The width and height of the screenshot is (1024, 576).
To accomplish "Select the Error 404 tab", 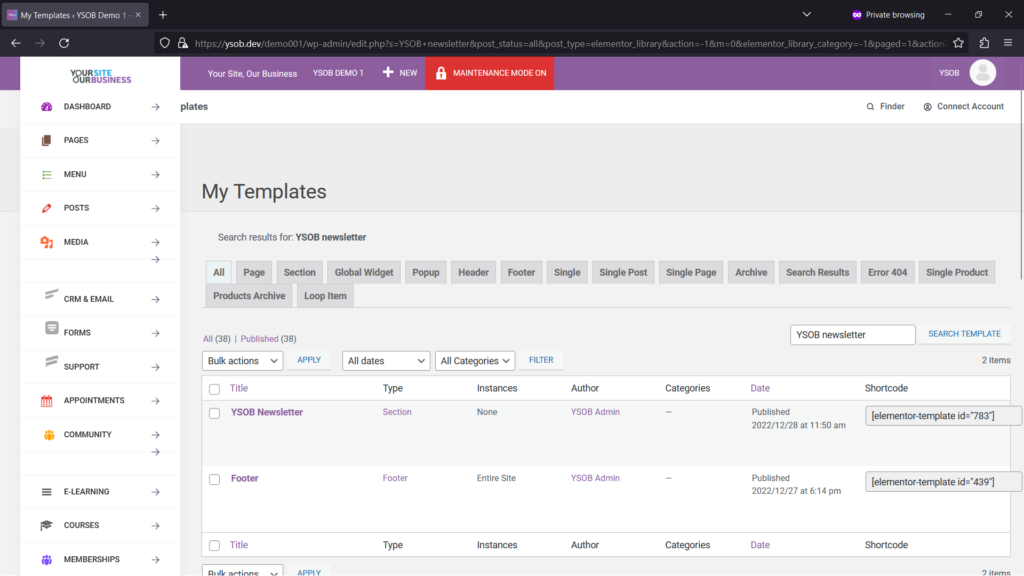I will pos(888,272).
